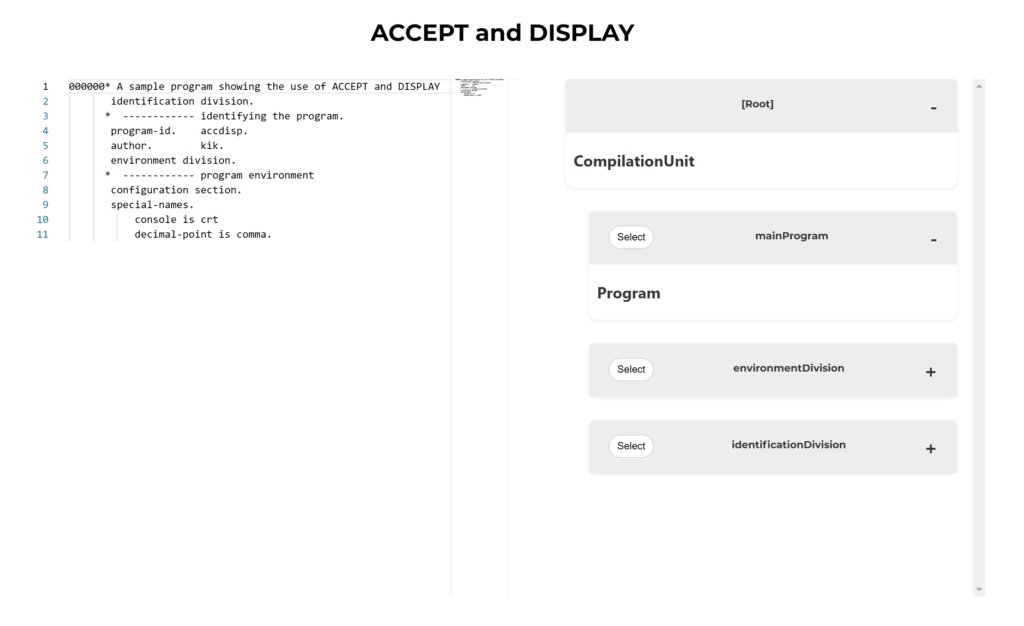Click the tree panel scroll-up arrow

tap(978, 87)
